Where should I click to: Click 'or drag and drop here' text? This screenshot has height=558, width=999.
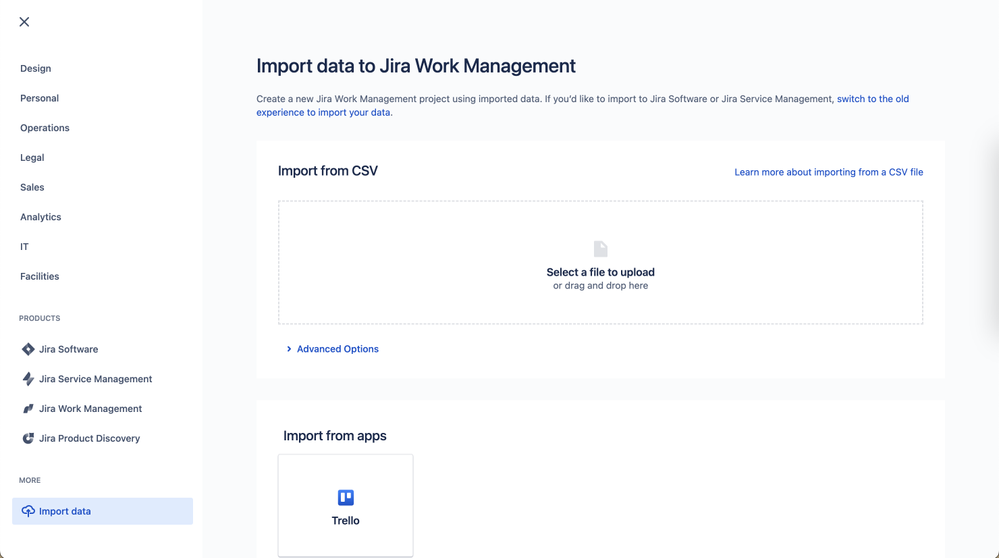600,286
